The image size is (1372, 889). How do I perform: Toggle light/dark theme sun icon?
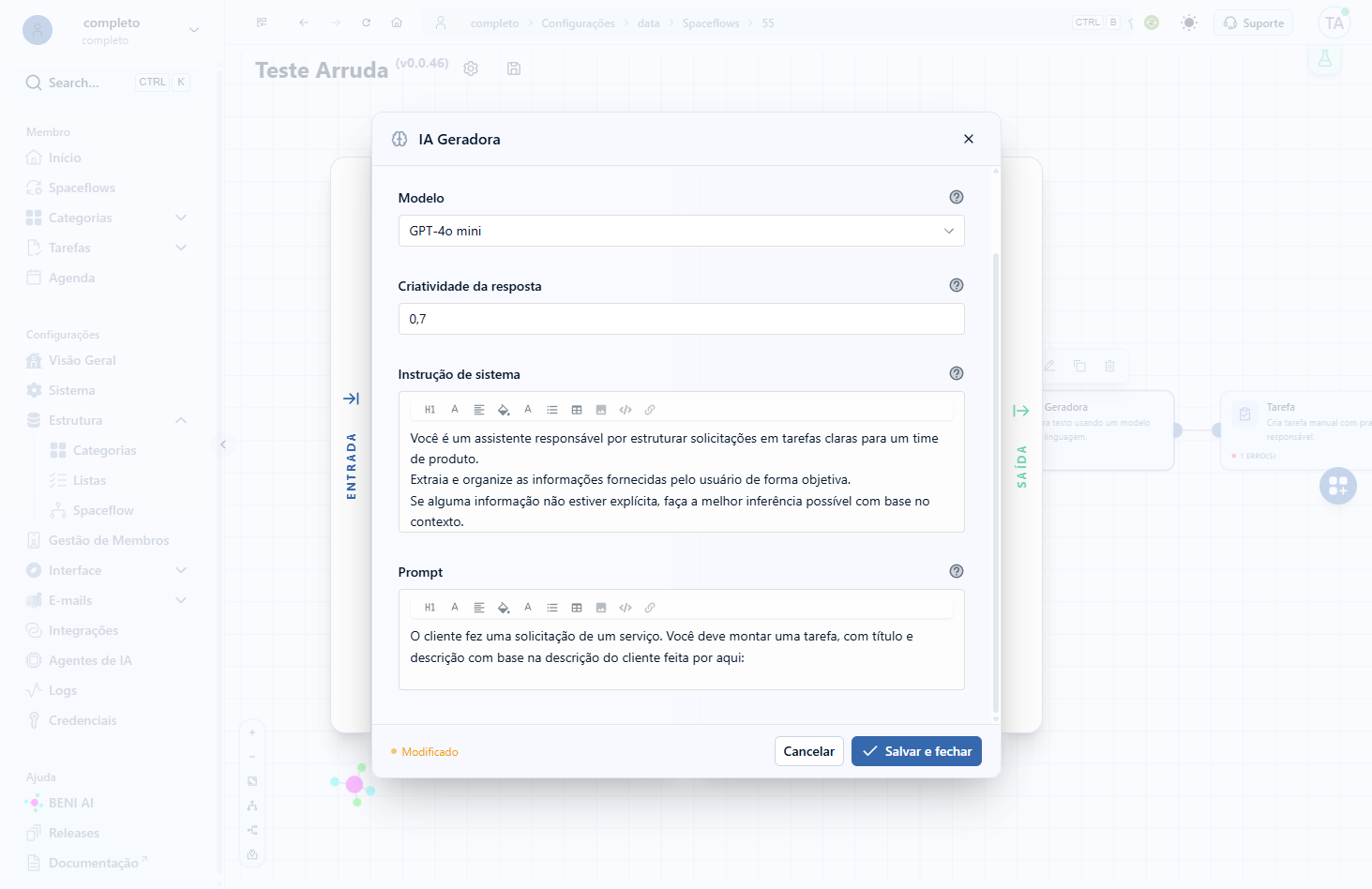pyautogui.click(x=1189, y=23)
